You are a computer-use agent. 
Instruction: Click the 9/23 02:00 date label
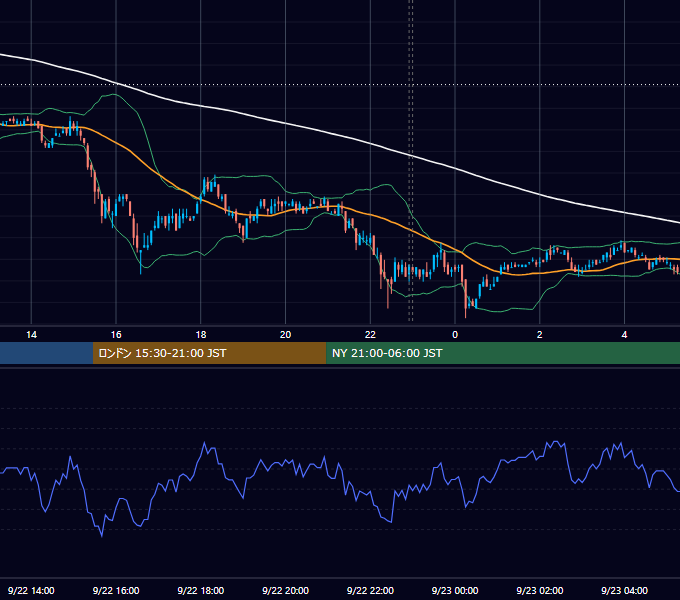tap(539, 590)
